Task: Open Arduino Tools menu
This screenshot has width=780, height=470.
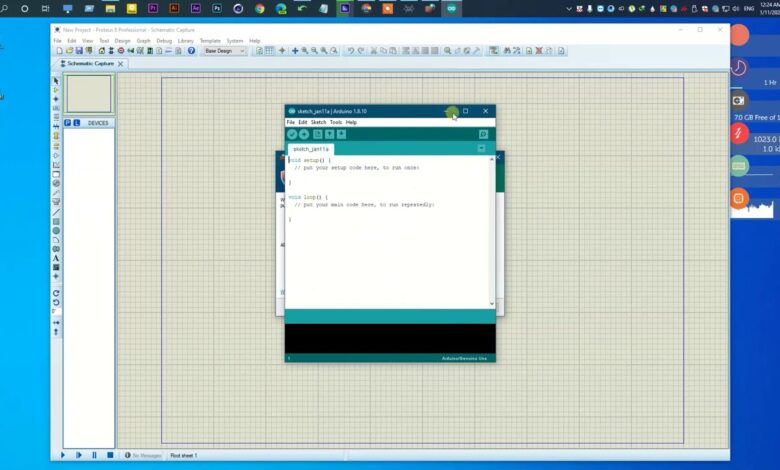Action: click(336, 122)
